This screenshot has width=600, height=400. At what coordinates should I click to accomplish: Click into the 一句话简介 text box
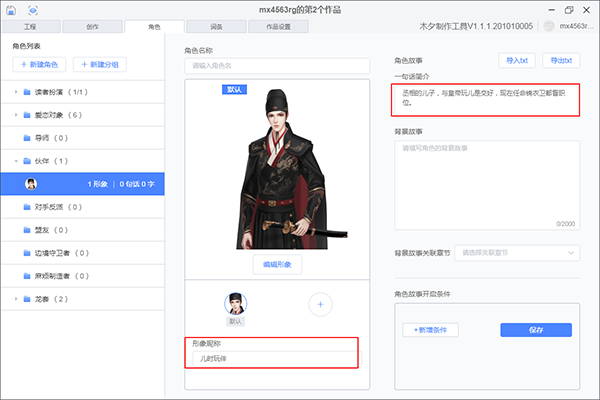485,100
